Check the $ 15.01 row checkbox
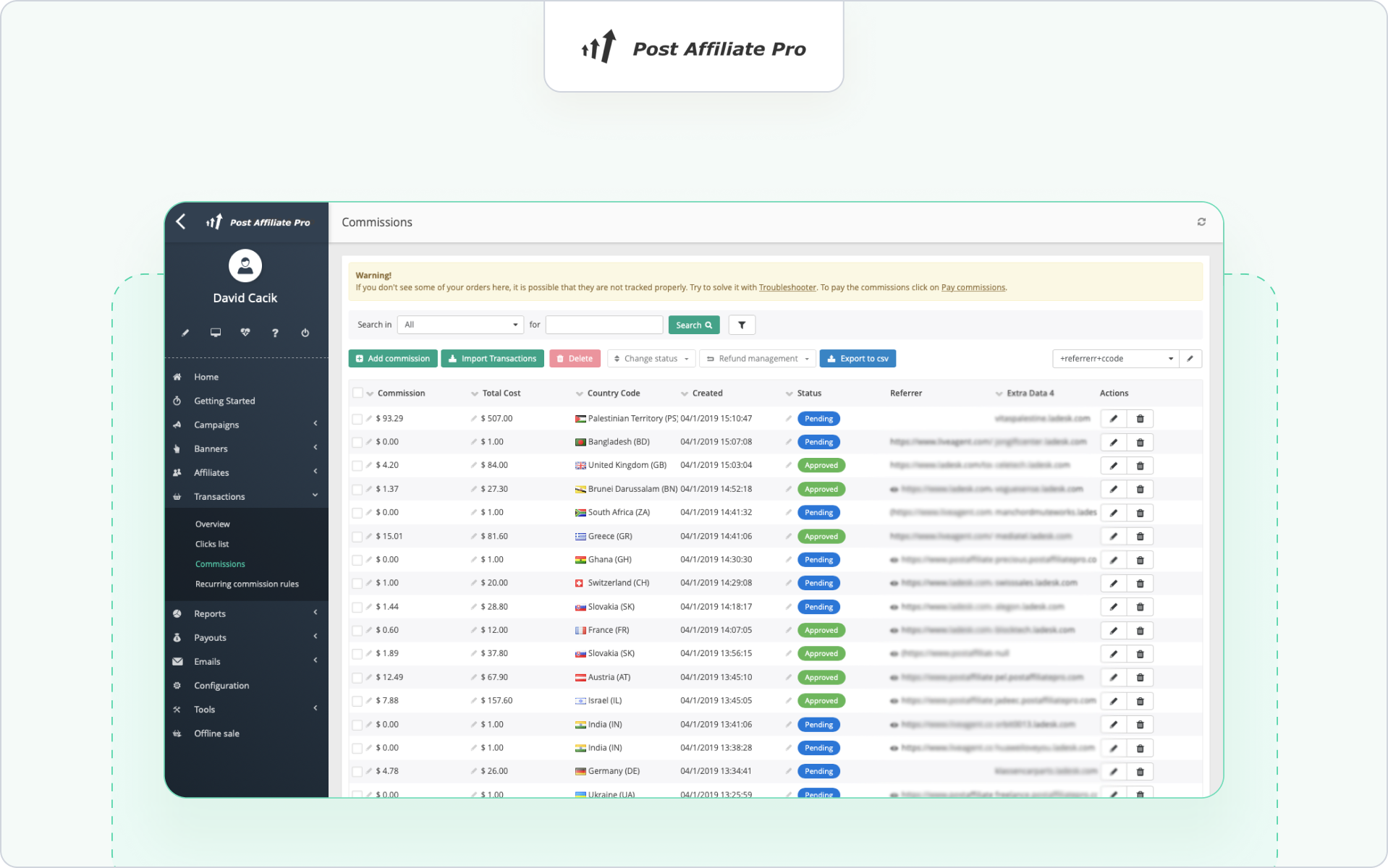 [x=357, y=537]
